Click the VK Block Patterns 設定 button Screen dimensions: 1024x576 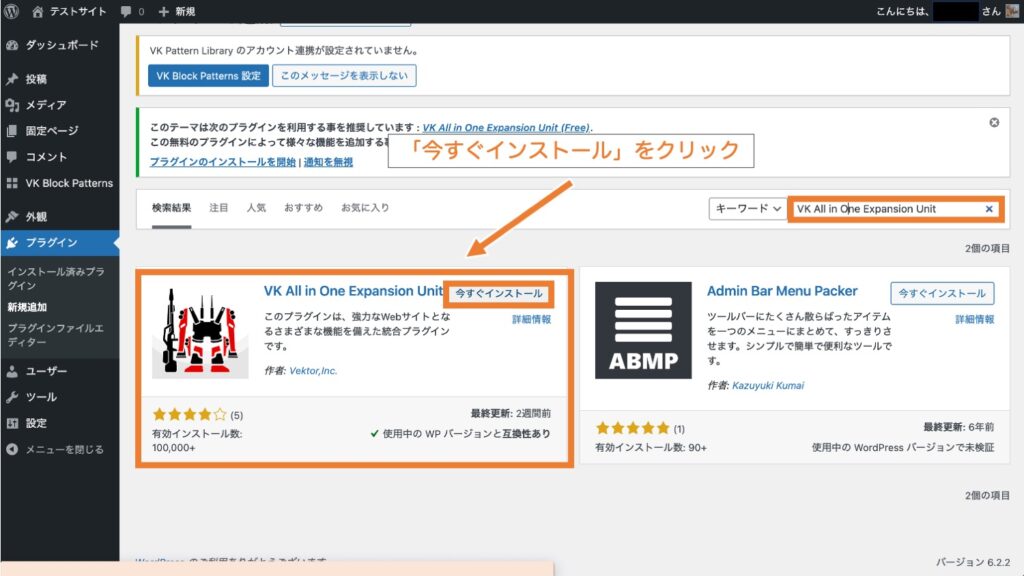[208, 75]
